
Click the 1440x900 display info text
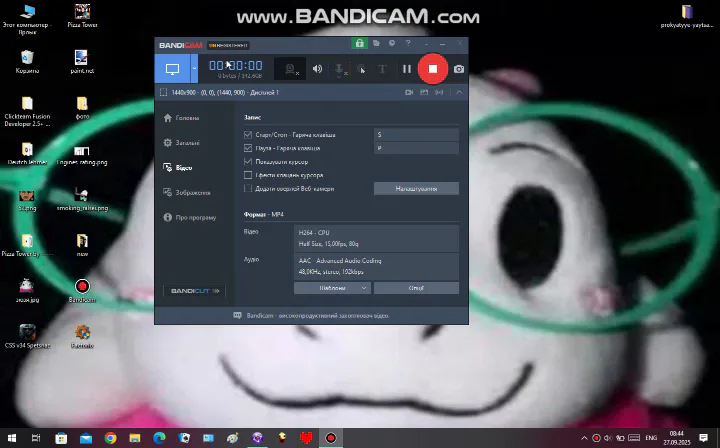pos(225,92)
